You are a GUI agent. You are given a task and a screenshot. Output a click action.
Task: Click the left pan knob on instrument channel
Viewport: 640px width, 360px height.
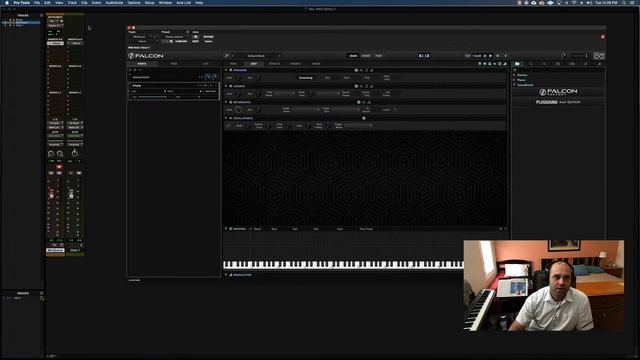(51, 154)
